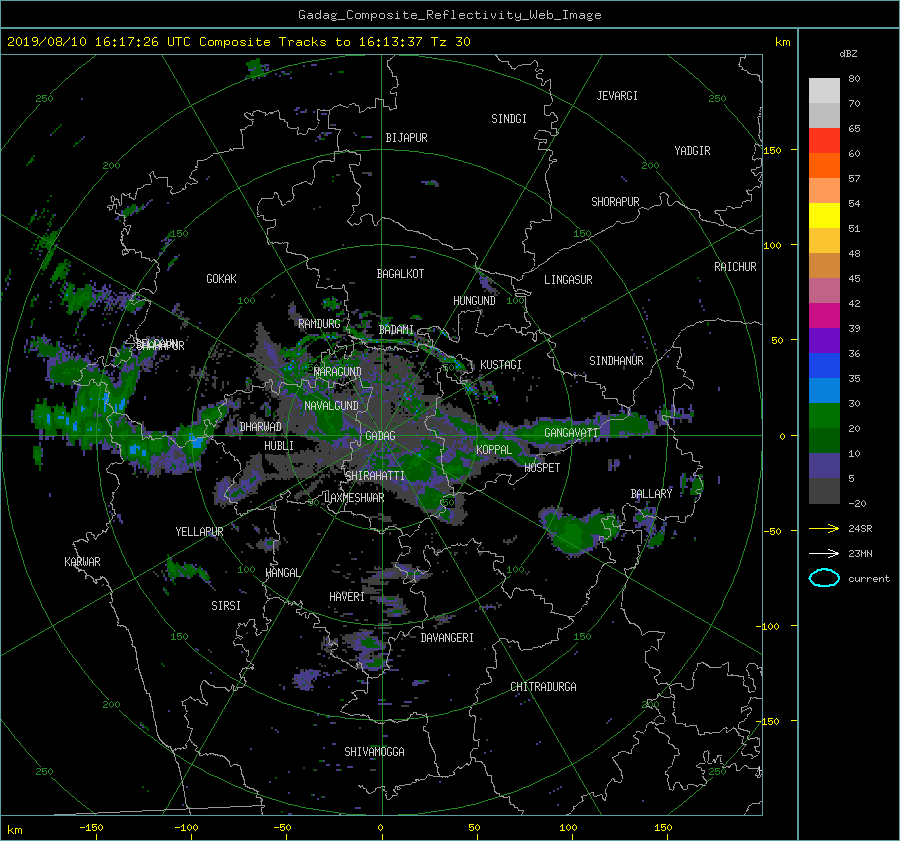Click the JEVARGI city label
Viewport: 900px width, 841px height.
617,96
